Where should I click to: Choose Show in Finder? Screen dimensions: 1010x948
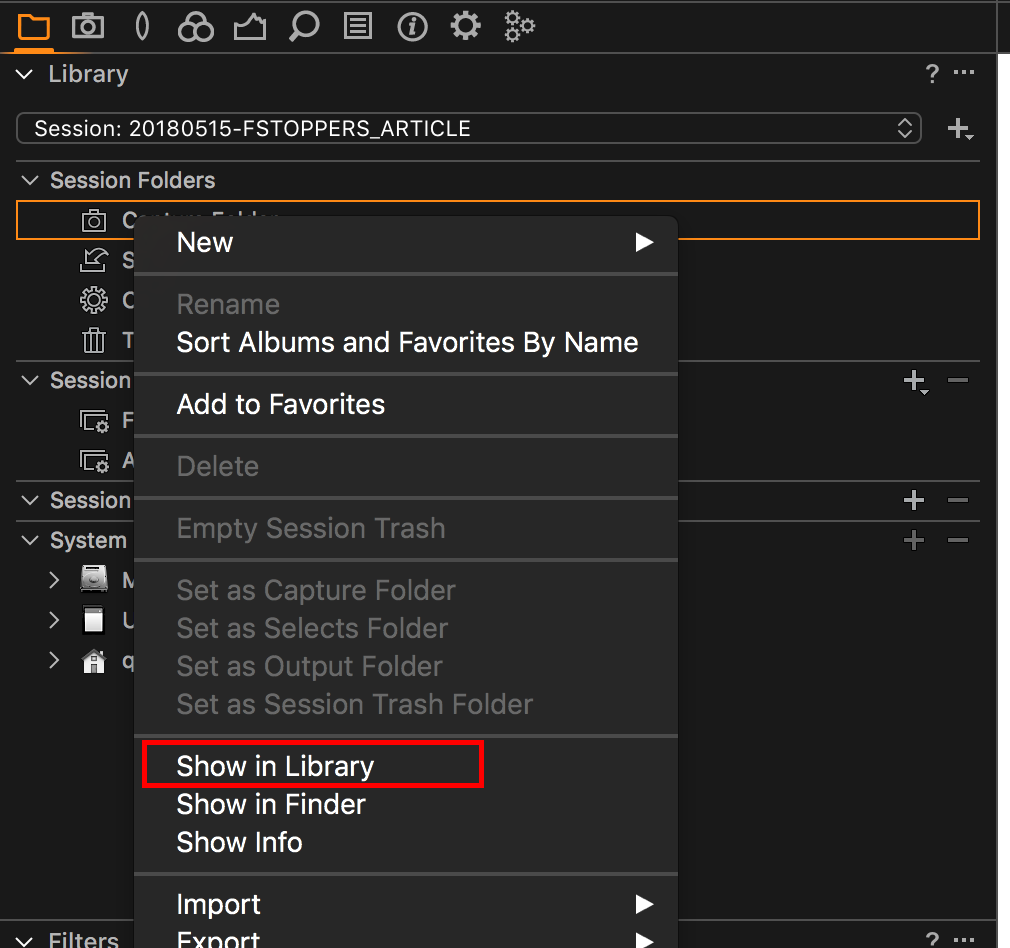406,804
